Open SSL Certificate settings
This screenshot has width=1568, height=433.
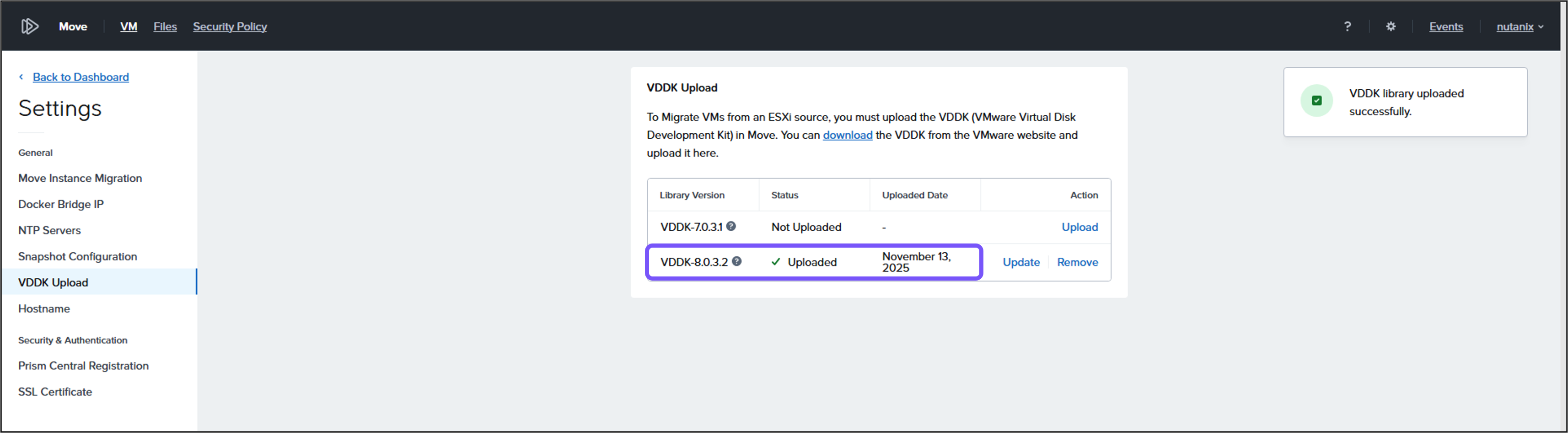click(x=55, y=391)
